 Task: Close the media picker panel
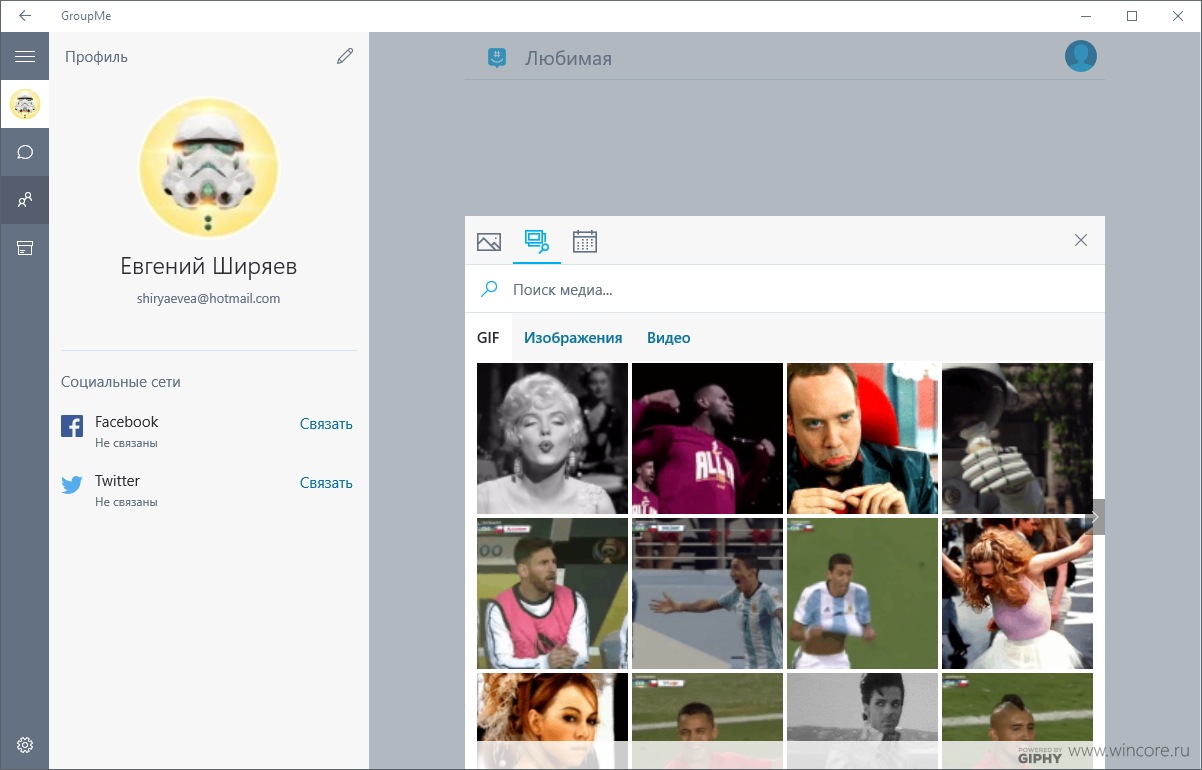pos(1081,240)
